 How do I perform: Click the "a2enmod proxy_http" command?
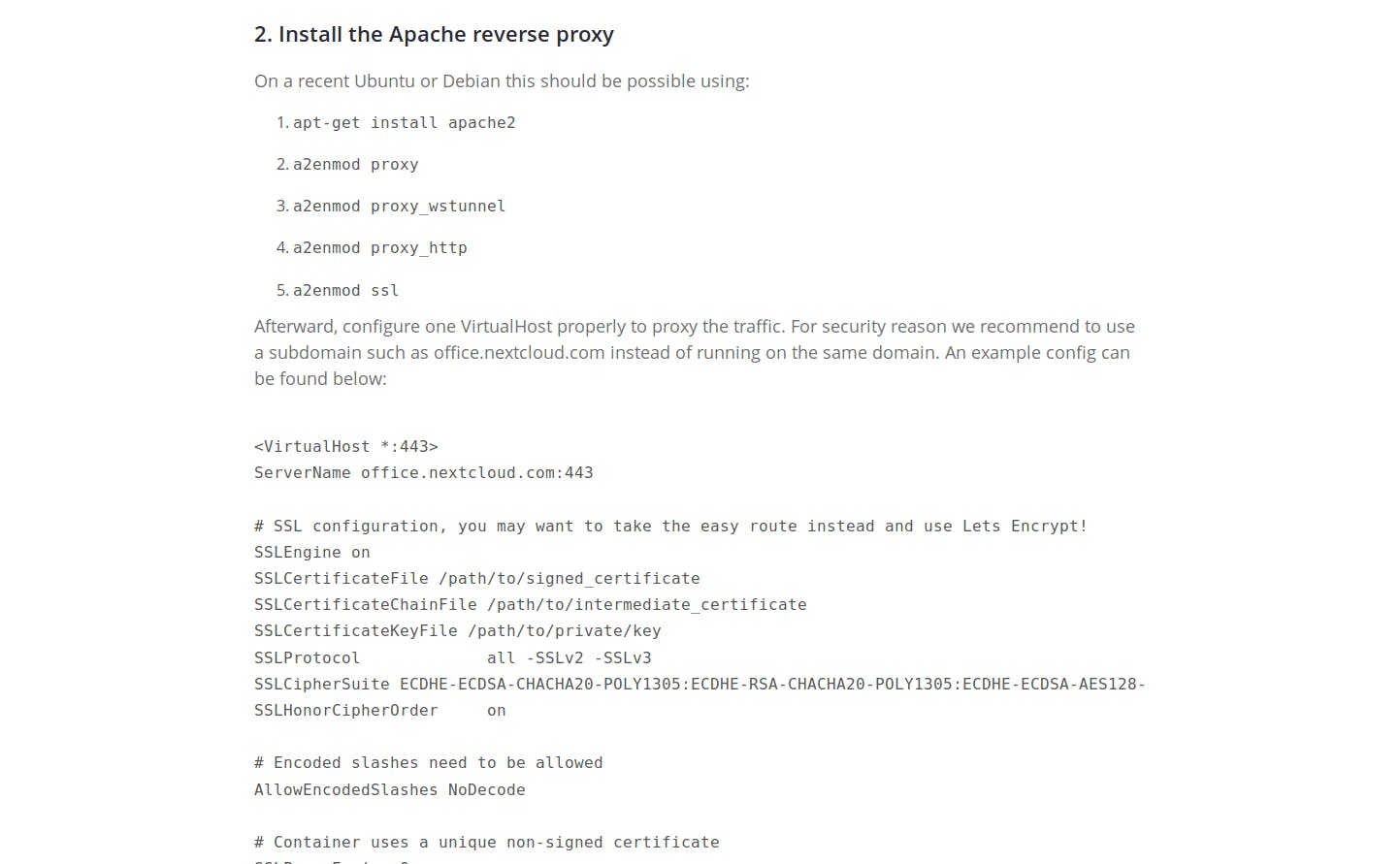pos(379,248)
